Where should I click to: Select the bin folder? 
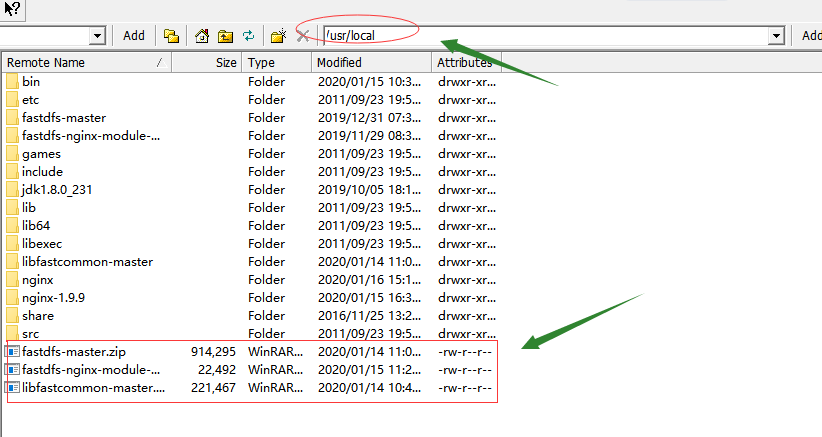(31, 82)
